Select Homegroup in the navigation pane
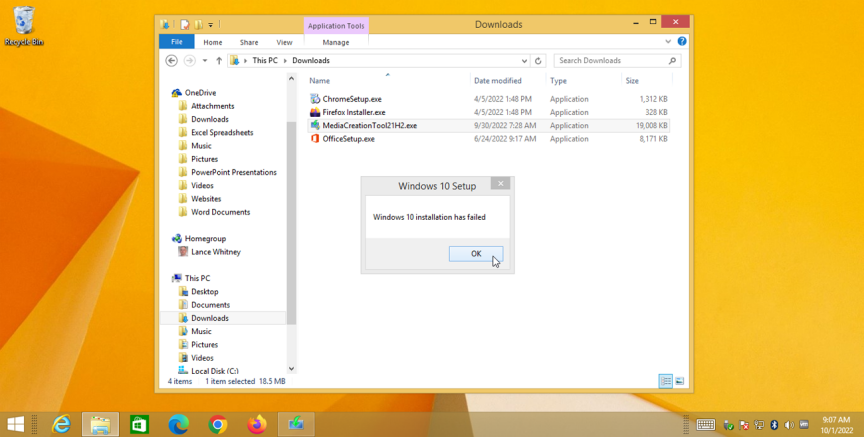Screen dimensions: 864x437 click(x=205, y=239)
